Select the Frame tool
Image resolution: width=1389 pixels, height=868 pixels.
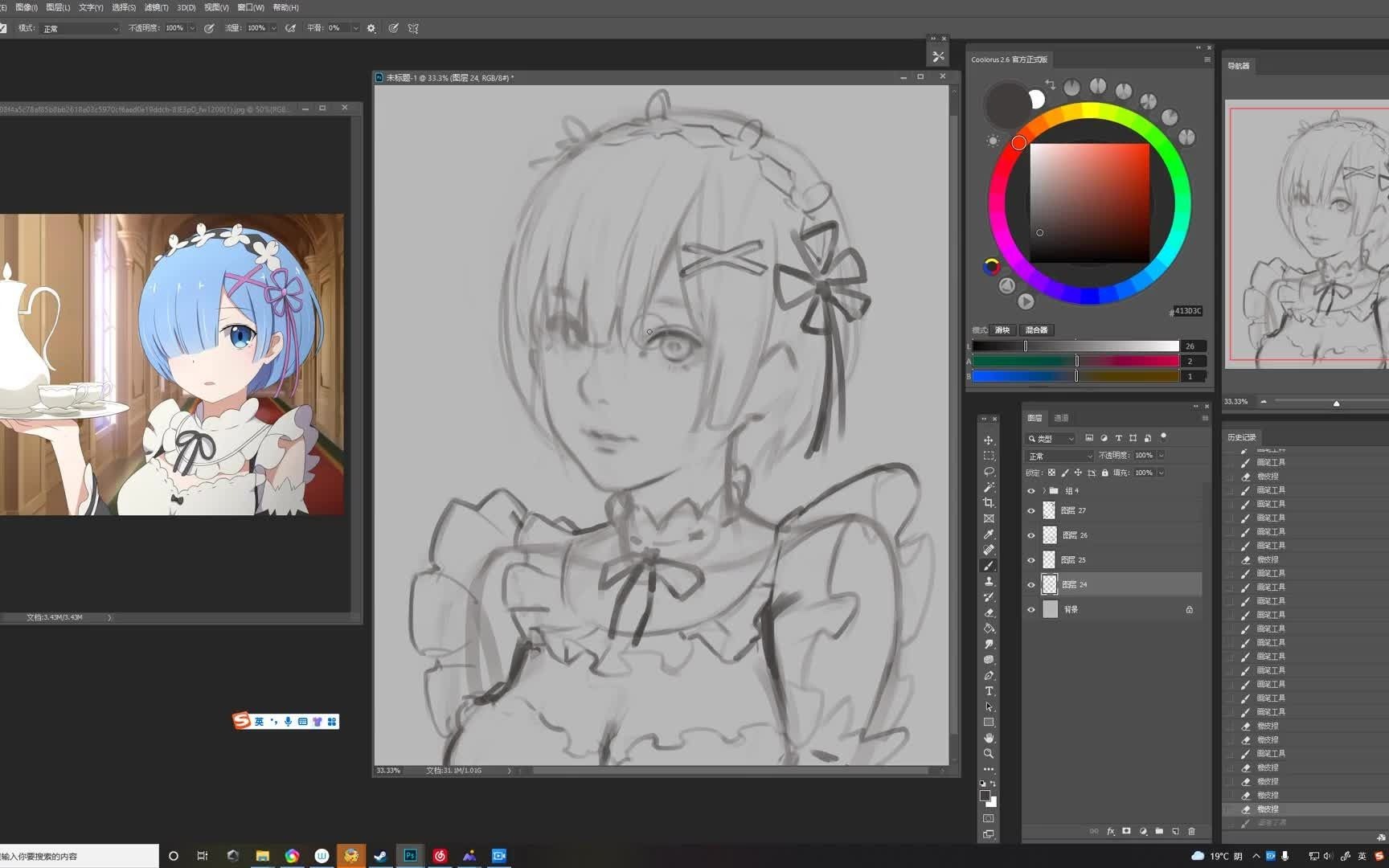(x=989, y=518)
